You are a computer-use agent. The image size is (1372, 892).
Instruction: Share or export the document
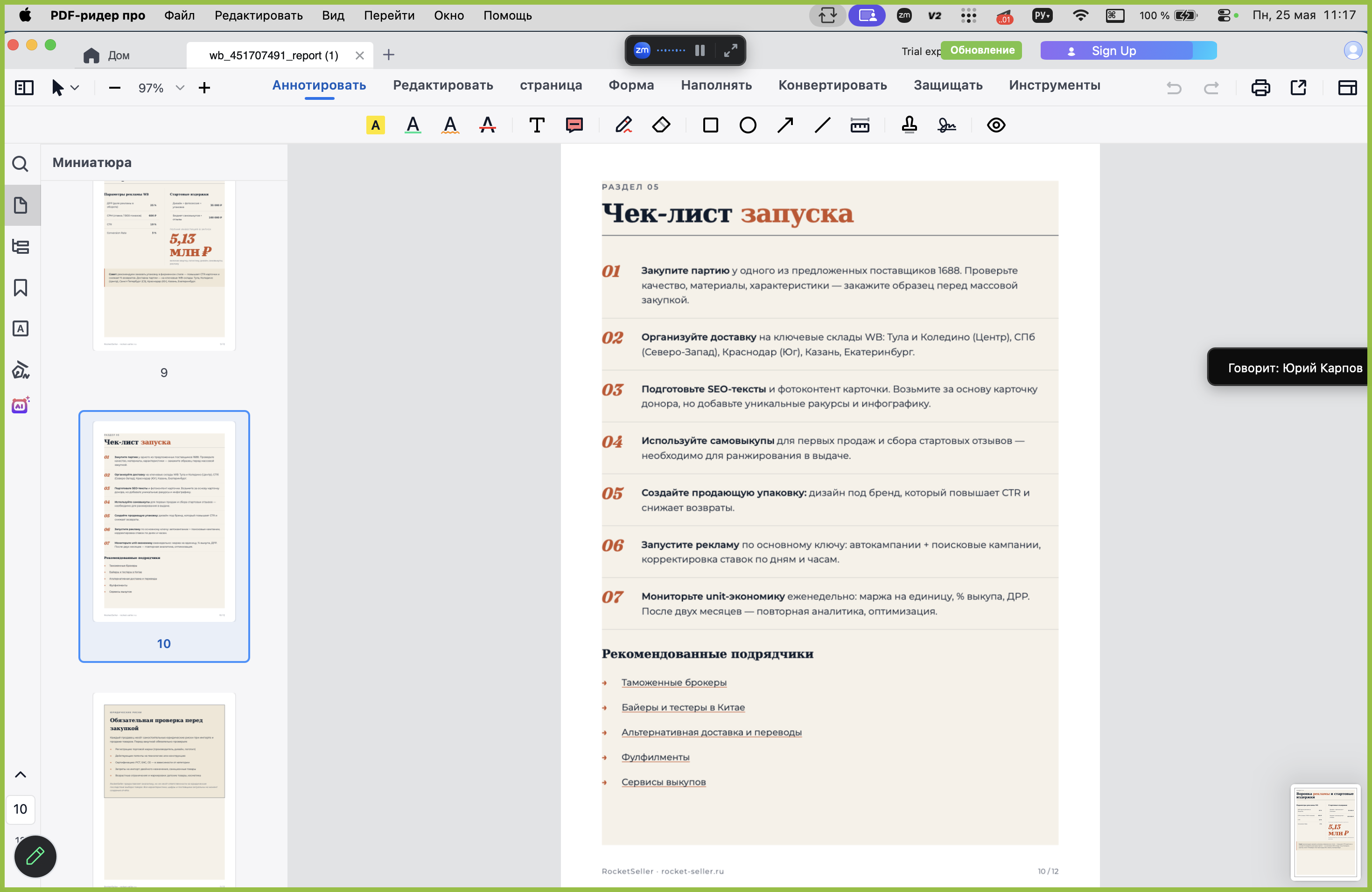point(1298,88)
